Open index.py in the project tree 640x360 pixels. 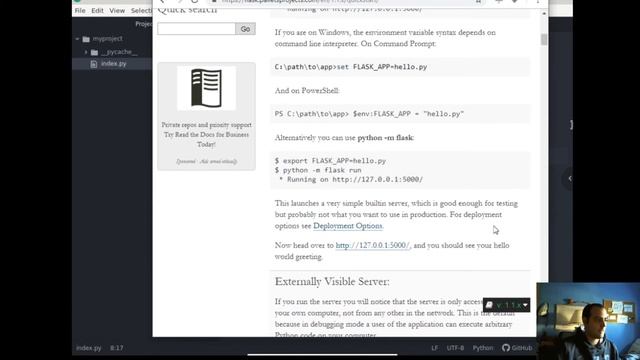pyautogui.click(x=113, y=64)
